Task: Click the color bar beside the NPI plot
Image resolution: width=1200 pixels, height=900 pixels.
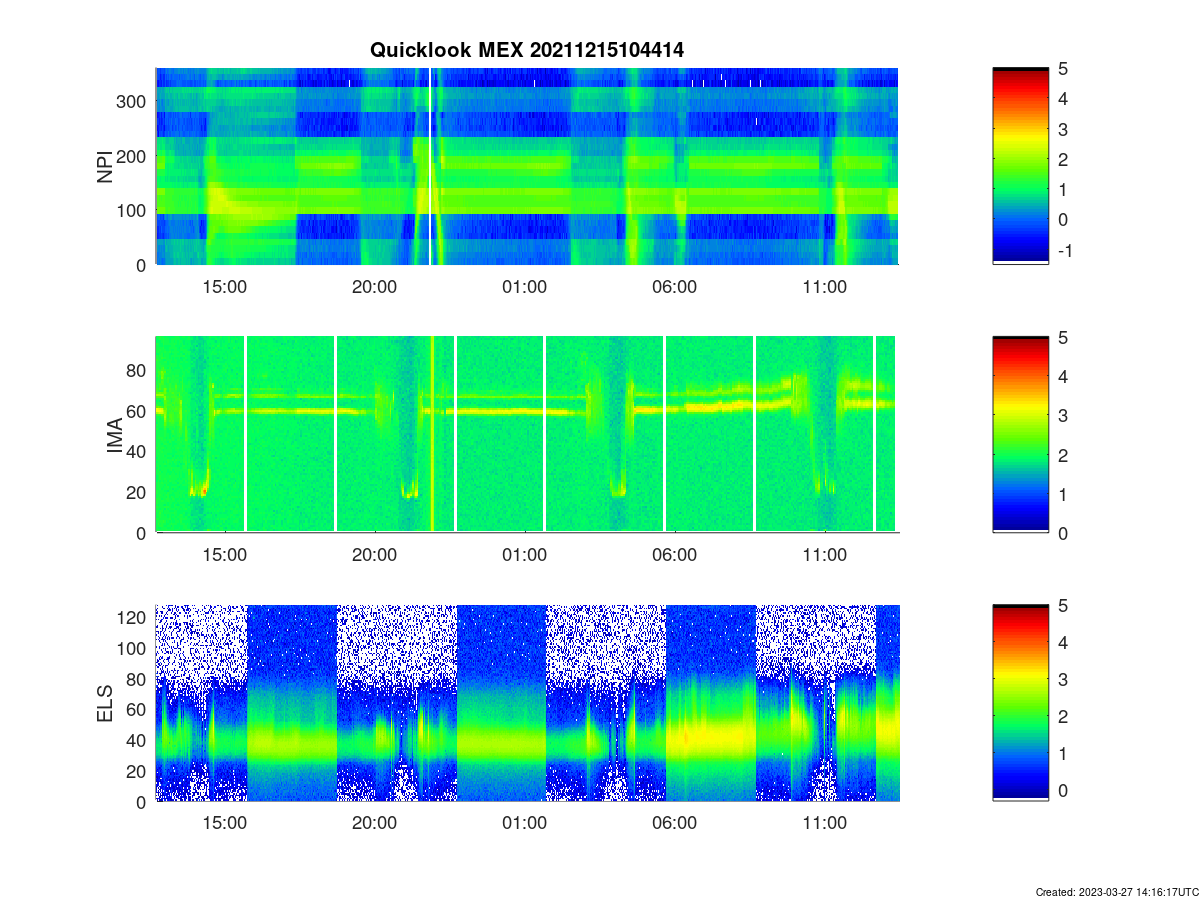Action: 1020,166
